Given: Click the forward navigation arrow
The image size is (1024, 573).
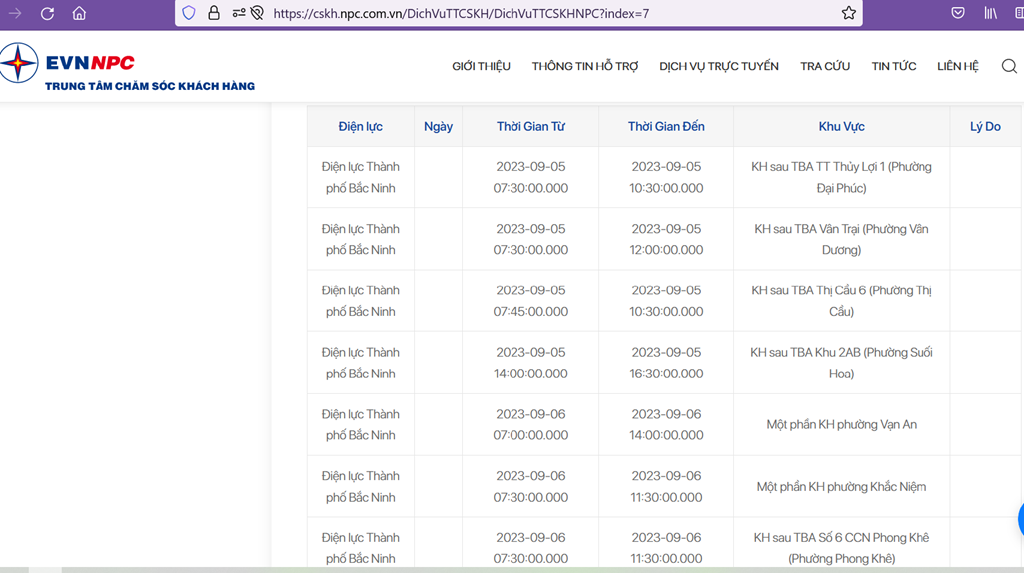Looking at the screenshot, I should (15, 13).
